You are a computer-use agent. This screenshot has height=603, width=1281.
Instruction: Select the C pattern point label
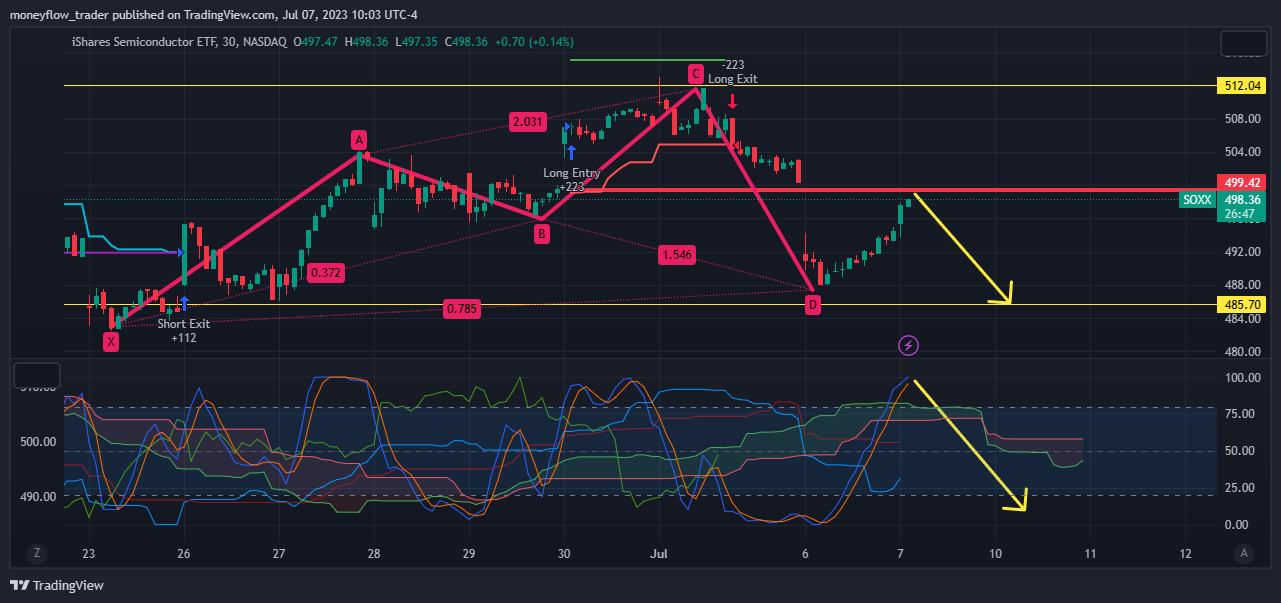pyautogui.click(x=695, y=73)
